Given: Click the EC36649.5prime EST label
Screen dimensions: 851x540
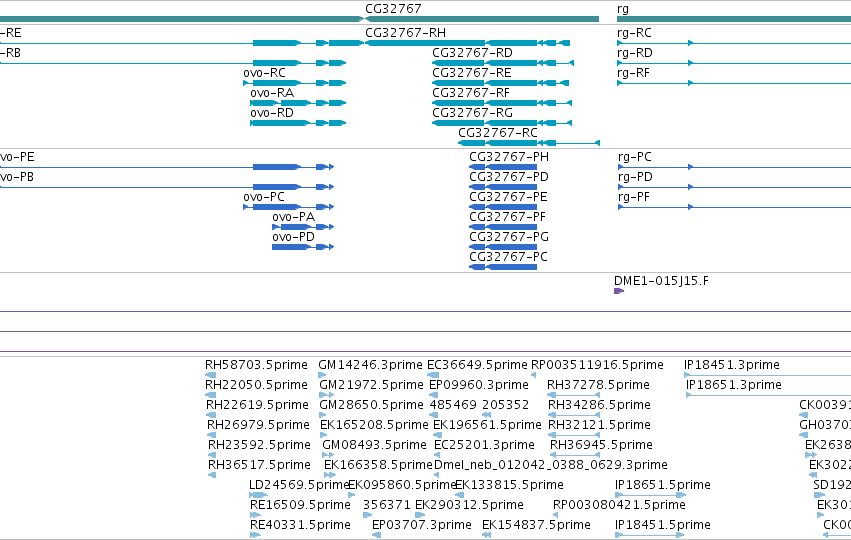Looking at the screenshot, I should 477,365.
